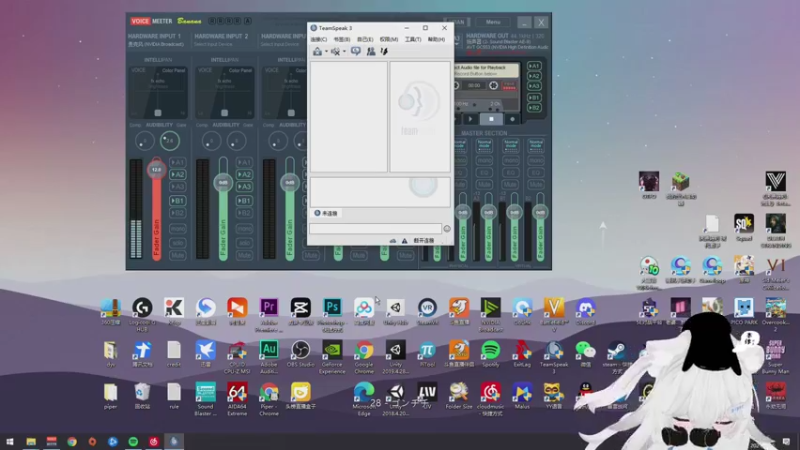Start recording on Voicemeeter cassette recorder
This screenshot has width=800, height=450.
(512, 119)
